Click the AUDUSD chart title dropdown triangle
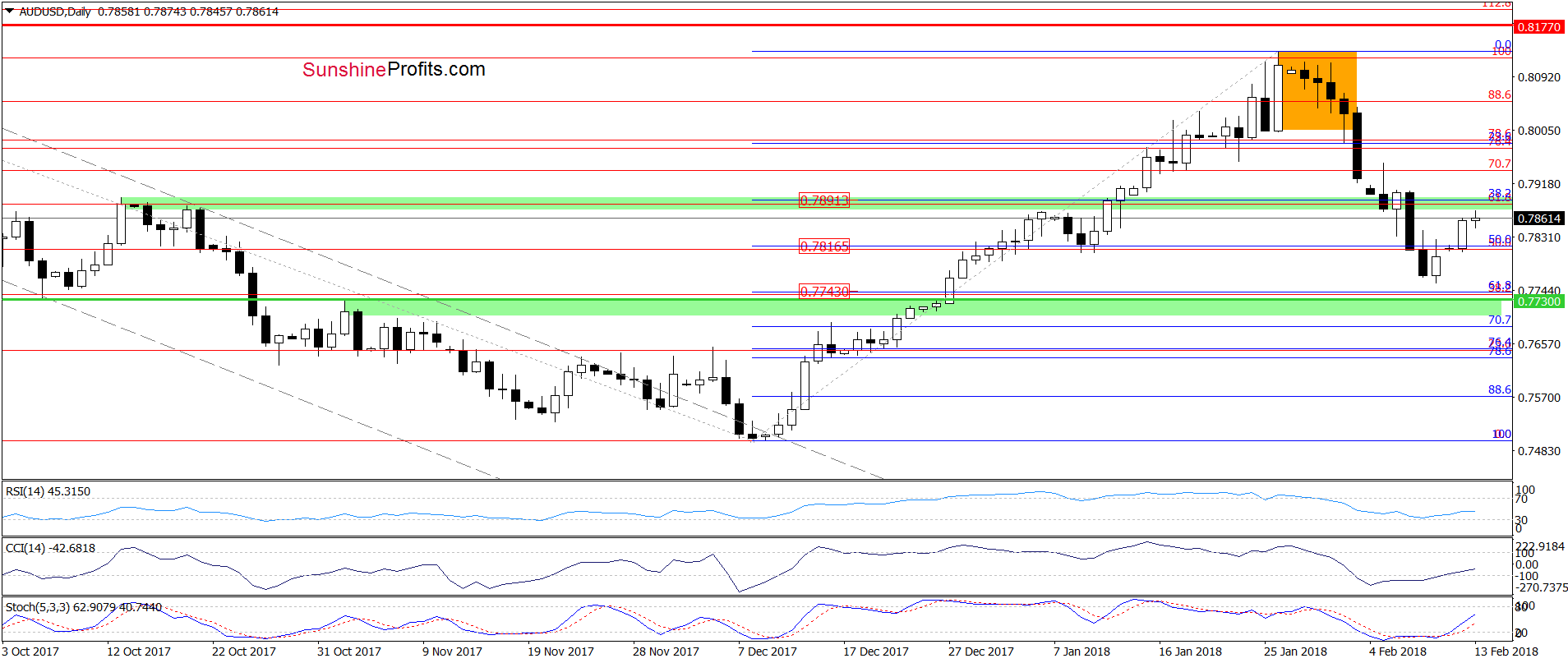The image size is (1568, 663). [x=10, y=12]
